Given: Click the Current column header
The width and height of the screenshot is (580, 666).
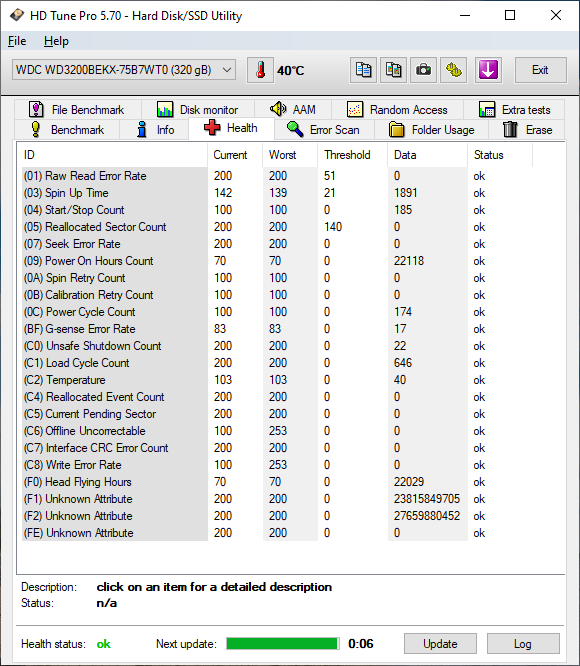Looking at the screenshot, I should (235, 155).
